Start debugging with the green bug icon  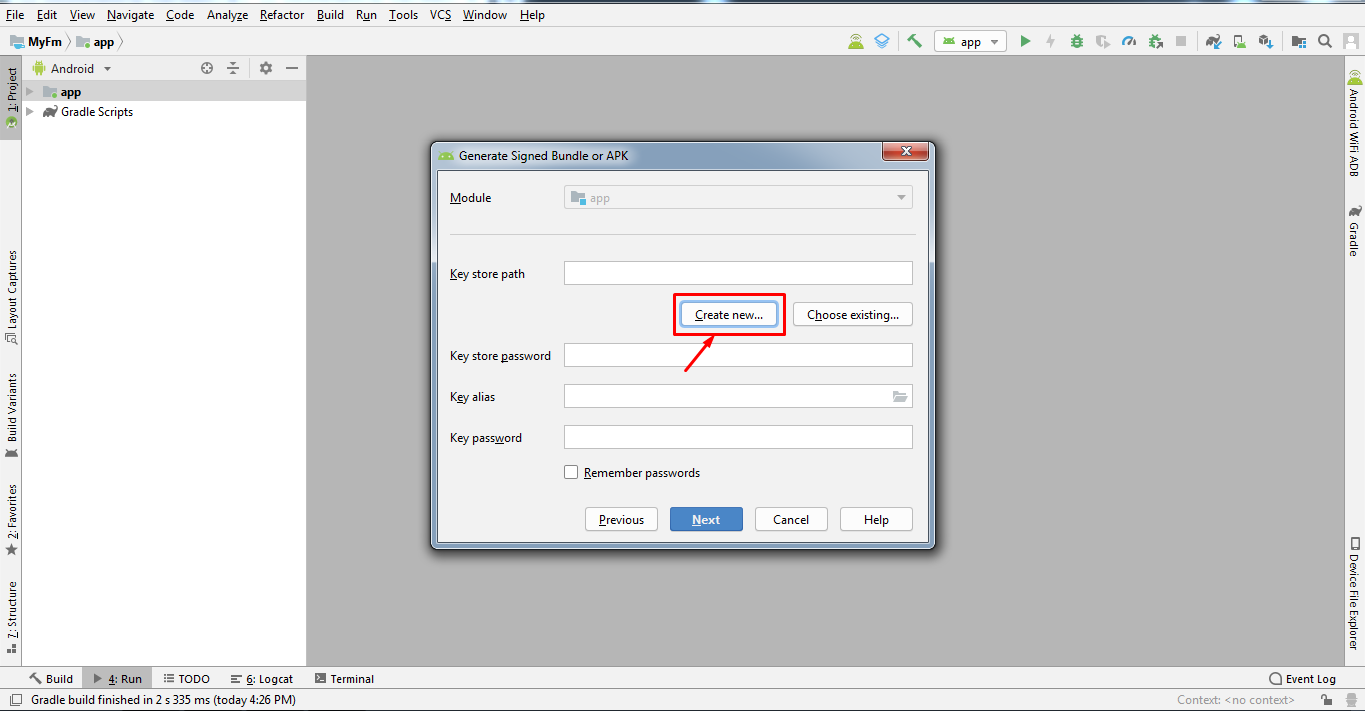click(1077, 41)
